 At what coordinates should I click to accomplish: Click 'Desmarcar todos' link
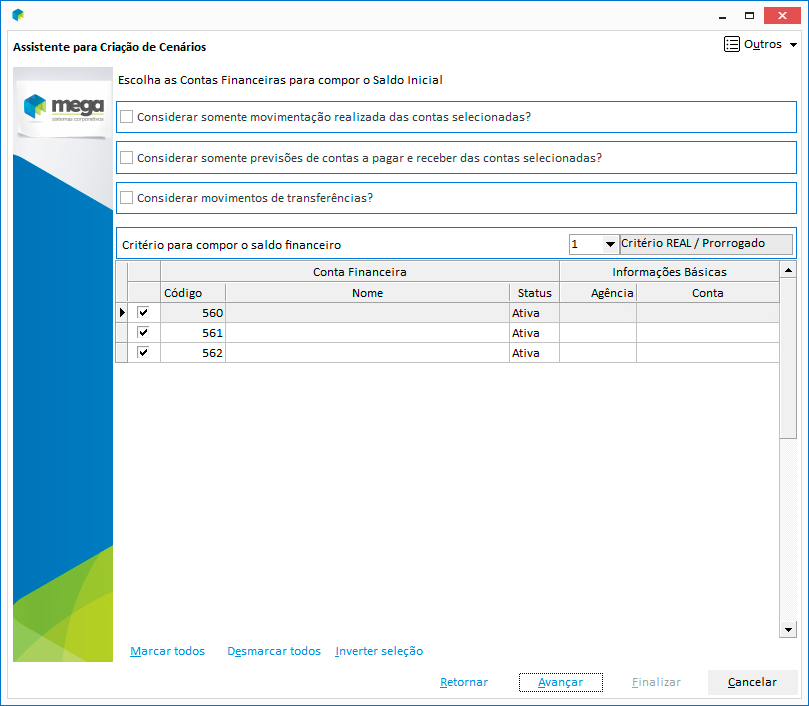274,651
